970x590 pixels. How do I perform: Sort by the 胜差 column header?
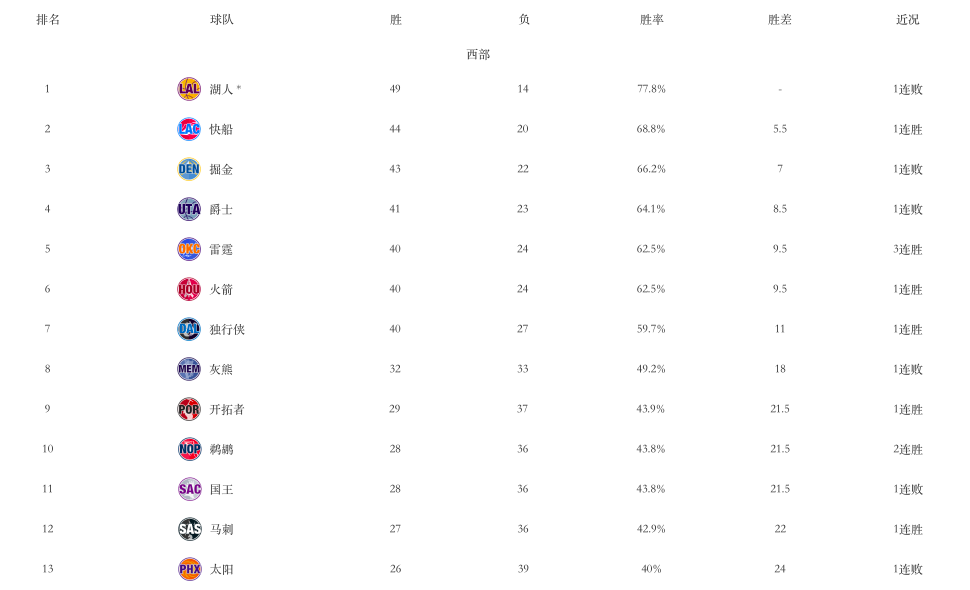pyautogui.click(x=779, y=20)
